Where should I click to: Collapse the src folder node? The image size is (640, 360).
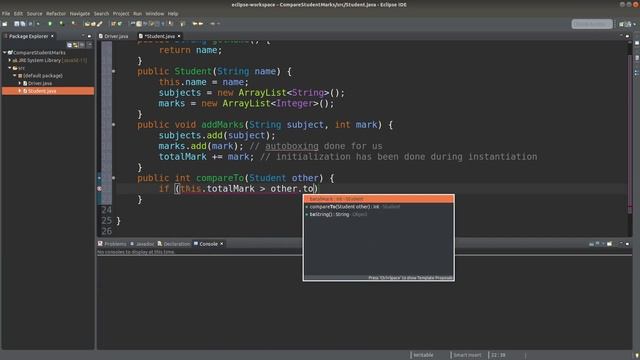pos(9,68)
